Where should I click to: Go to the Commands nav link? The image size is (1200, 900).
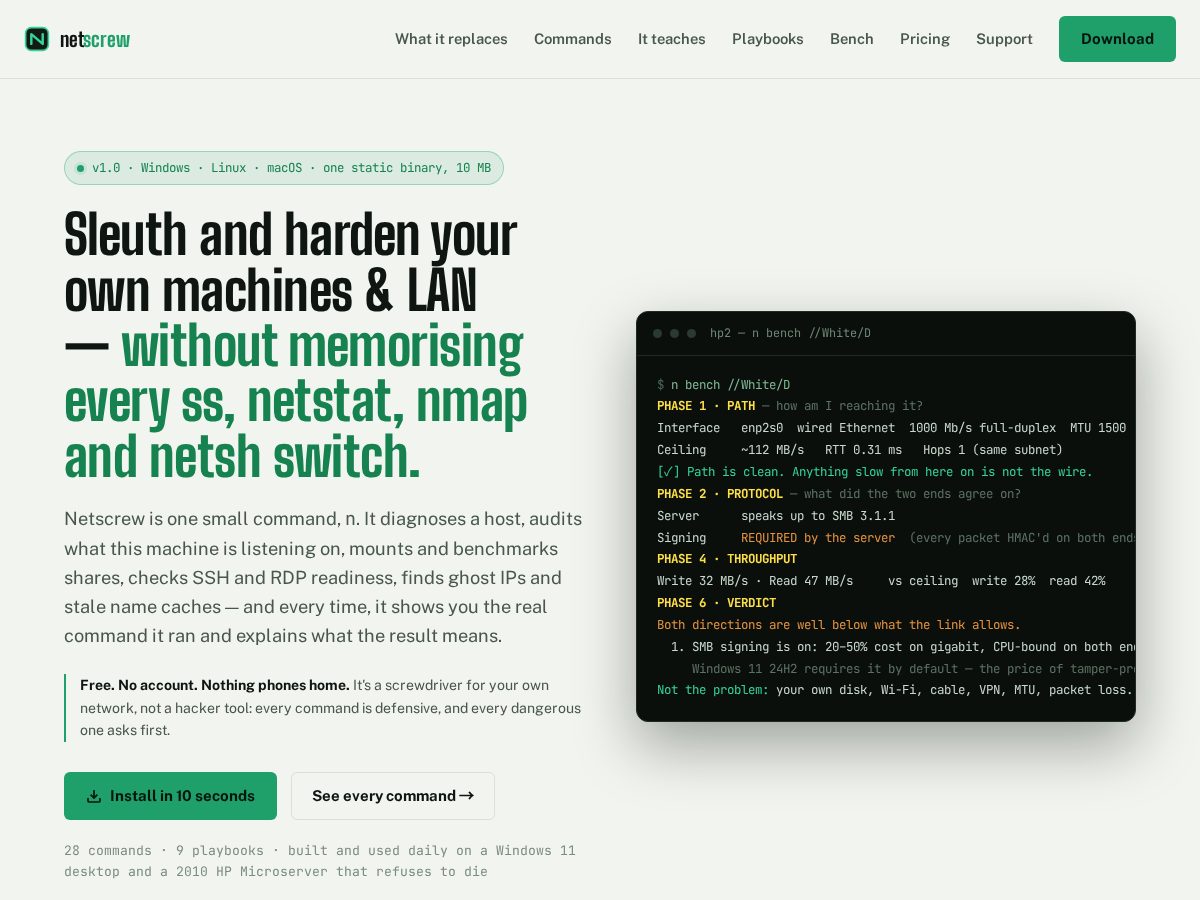pos(573,39)
